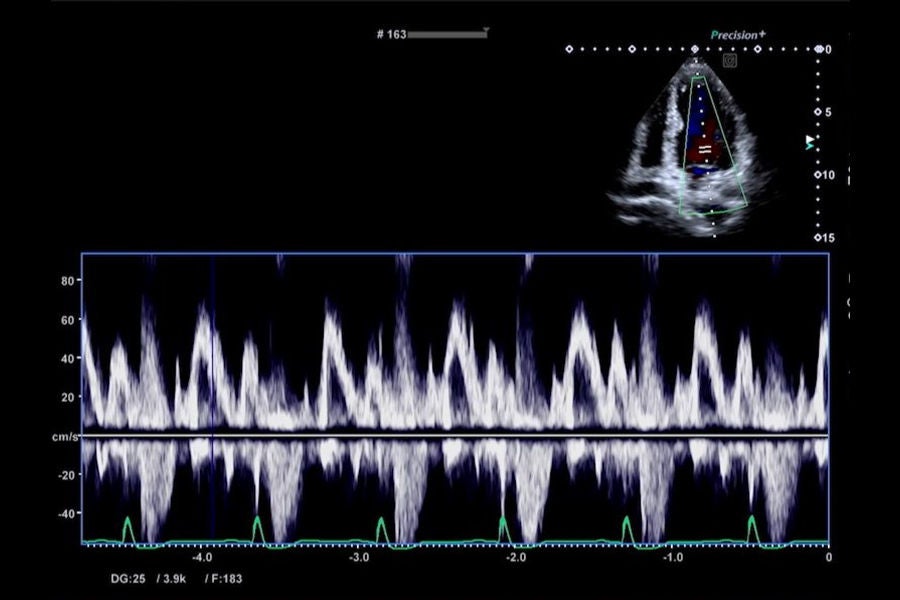Screen dimensions: 900x600
Task: Click the time axis label "-1.0"
Action: pos(672,558)
